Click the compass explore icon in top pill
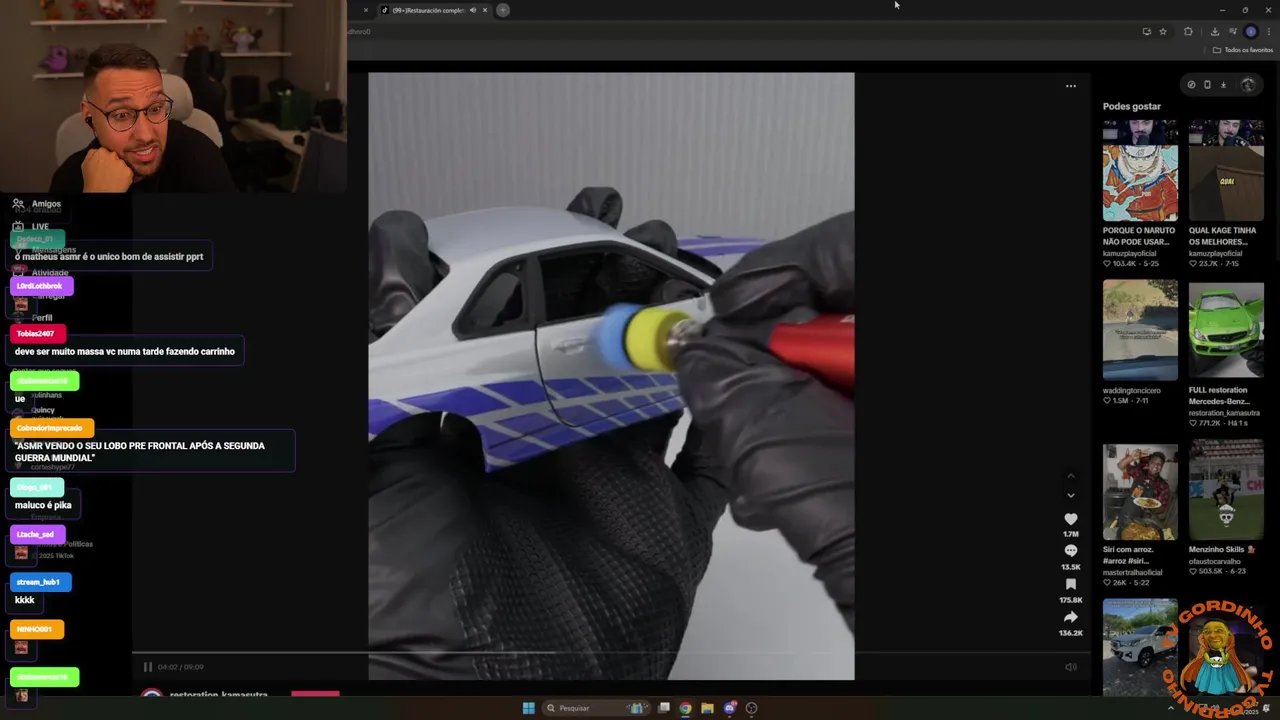Screen dimensions: 1280x720 1191,85
